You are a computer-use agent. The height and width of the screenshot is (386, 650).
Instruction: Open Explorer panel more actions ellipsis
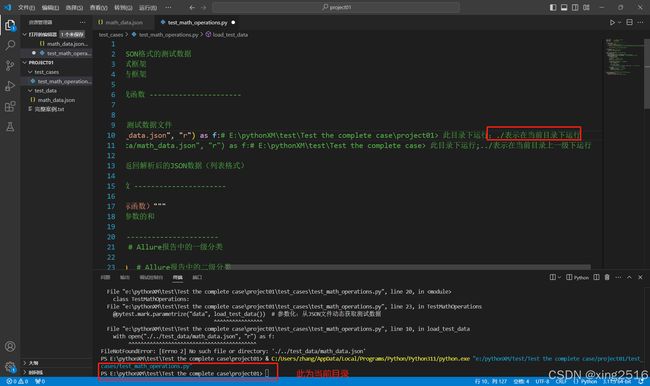[x=82, y=22]
